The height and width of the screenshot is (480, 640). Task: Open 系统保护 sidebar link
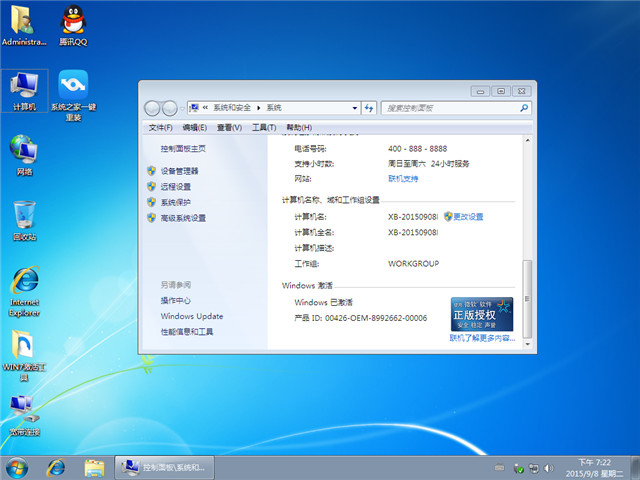(176, 202)
